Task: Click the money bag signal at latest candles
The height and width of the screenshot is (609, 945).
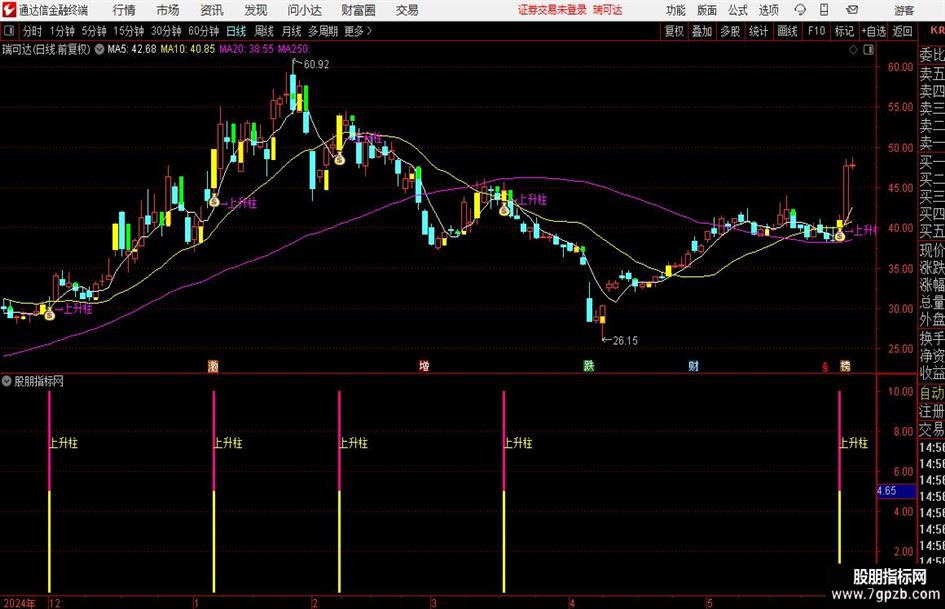Action: (840, 236)
